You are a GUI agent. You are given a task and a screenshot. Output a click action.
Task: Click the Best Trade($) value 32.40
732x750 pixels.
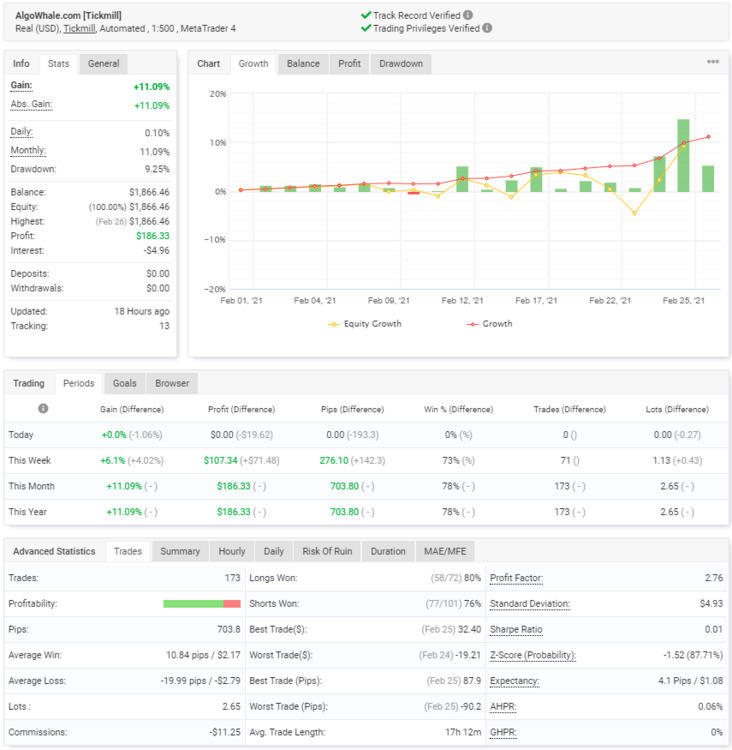coord(469,630)
